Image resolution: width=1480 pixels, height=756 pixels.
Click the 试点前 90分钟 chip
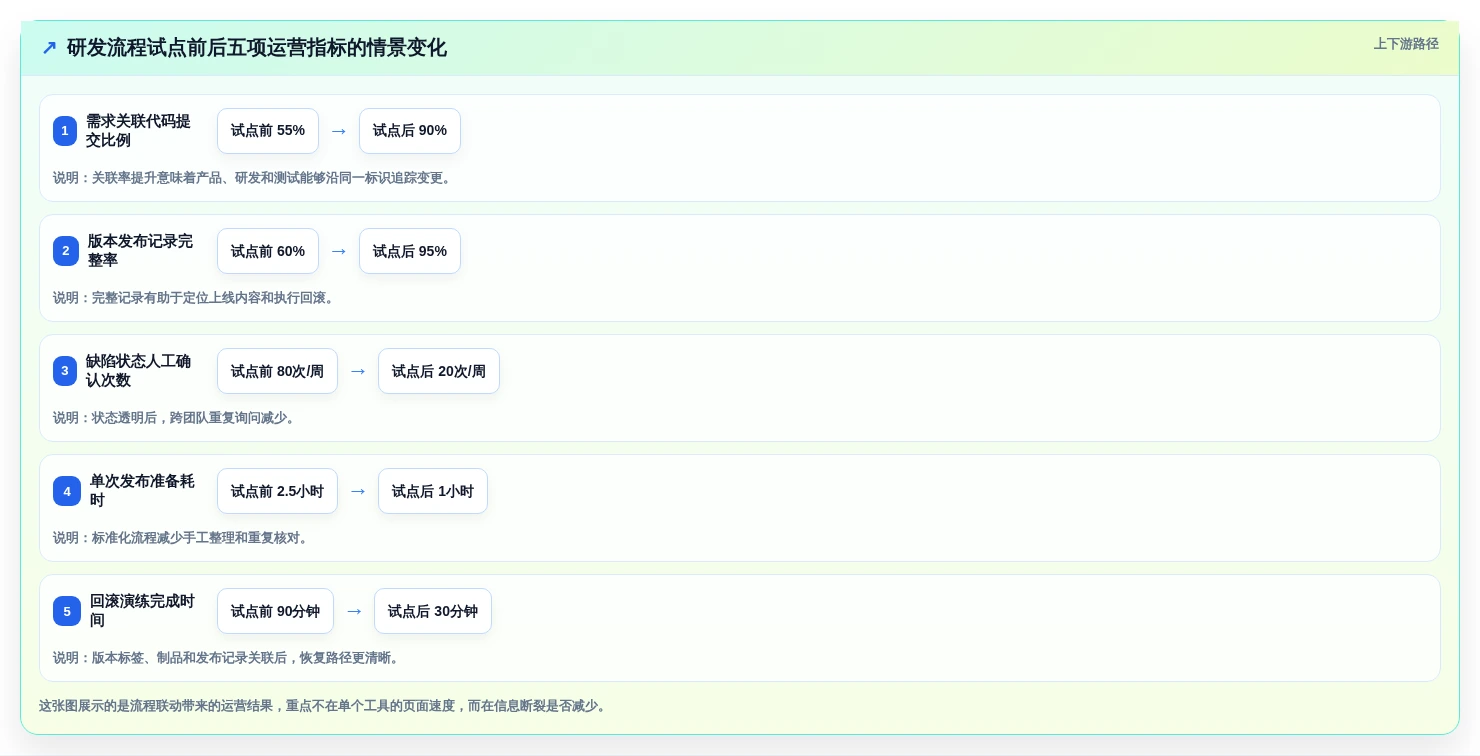pyautogui.click(x=275, y=611)
